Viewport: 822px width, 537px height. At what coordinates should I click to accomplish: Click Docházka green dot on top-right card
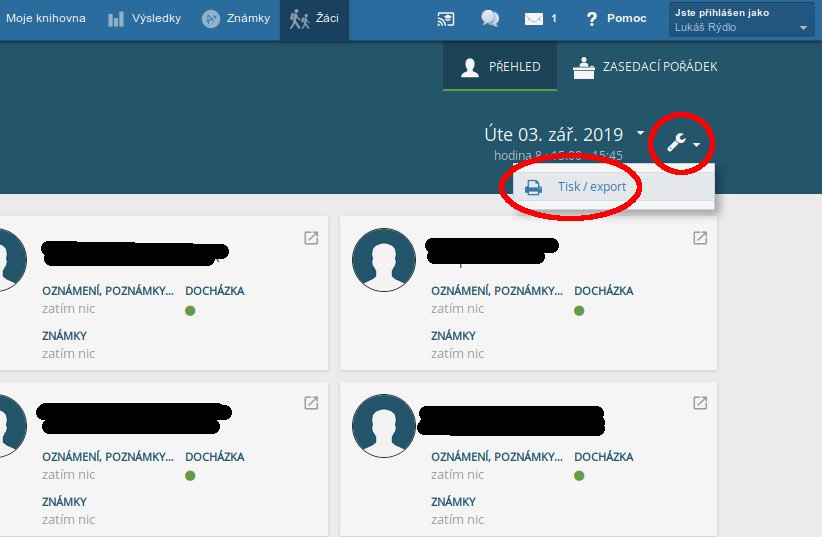(x=580, y=311)
